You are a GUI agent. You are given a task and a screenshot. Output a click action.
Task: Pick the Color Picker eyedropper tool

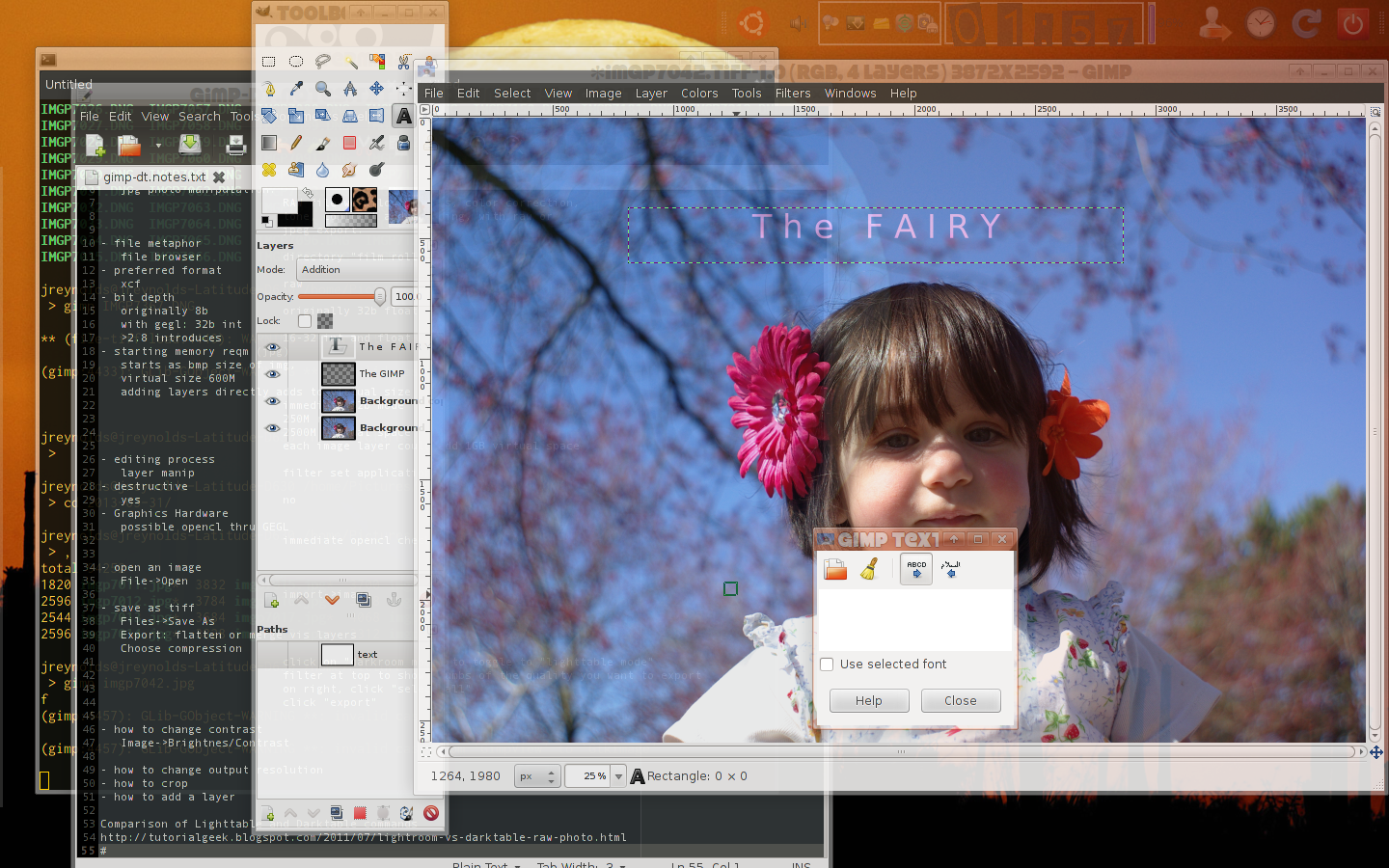[x=296, y=89]
